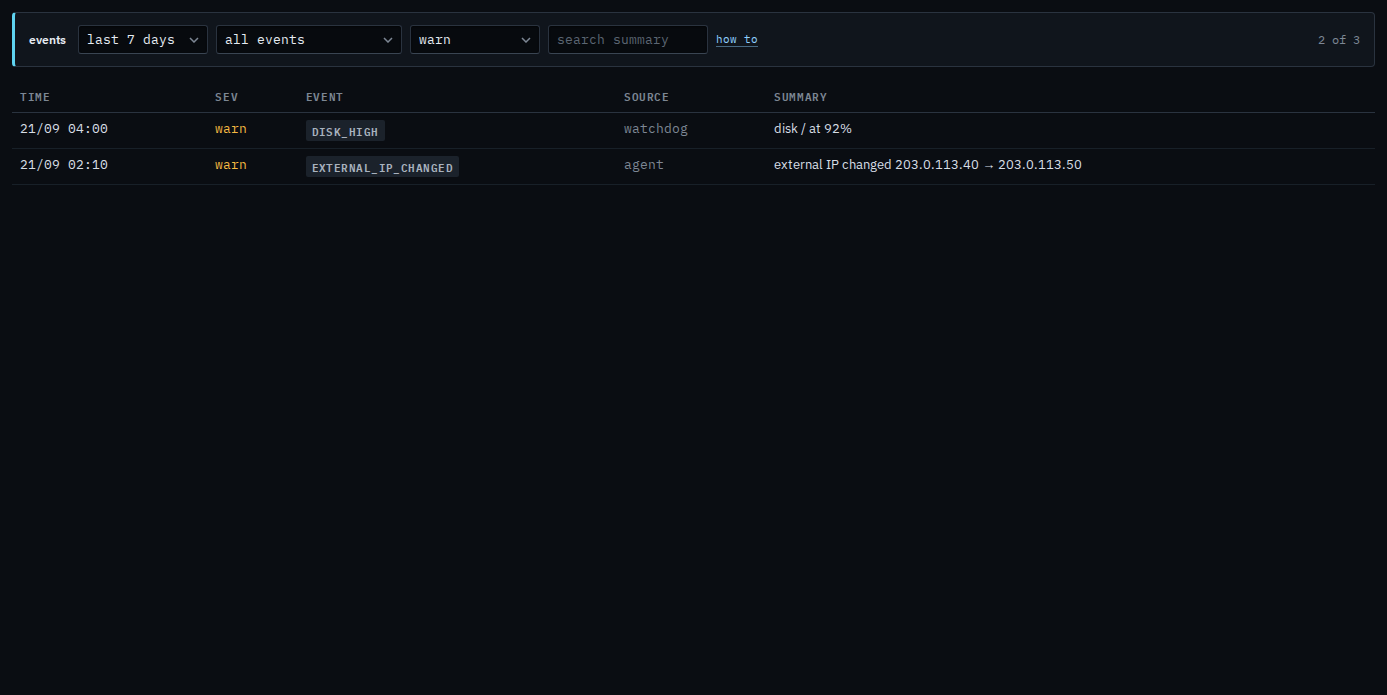Image resolution: width=1387 pixels, height=695 pixels.
Task: Open the 'all events' type dropdown
Action: click(309, 40)
